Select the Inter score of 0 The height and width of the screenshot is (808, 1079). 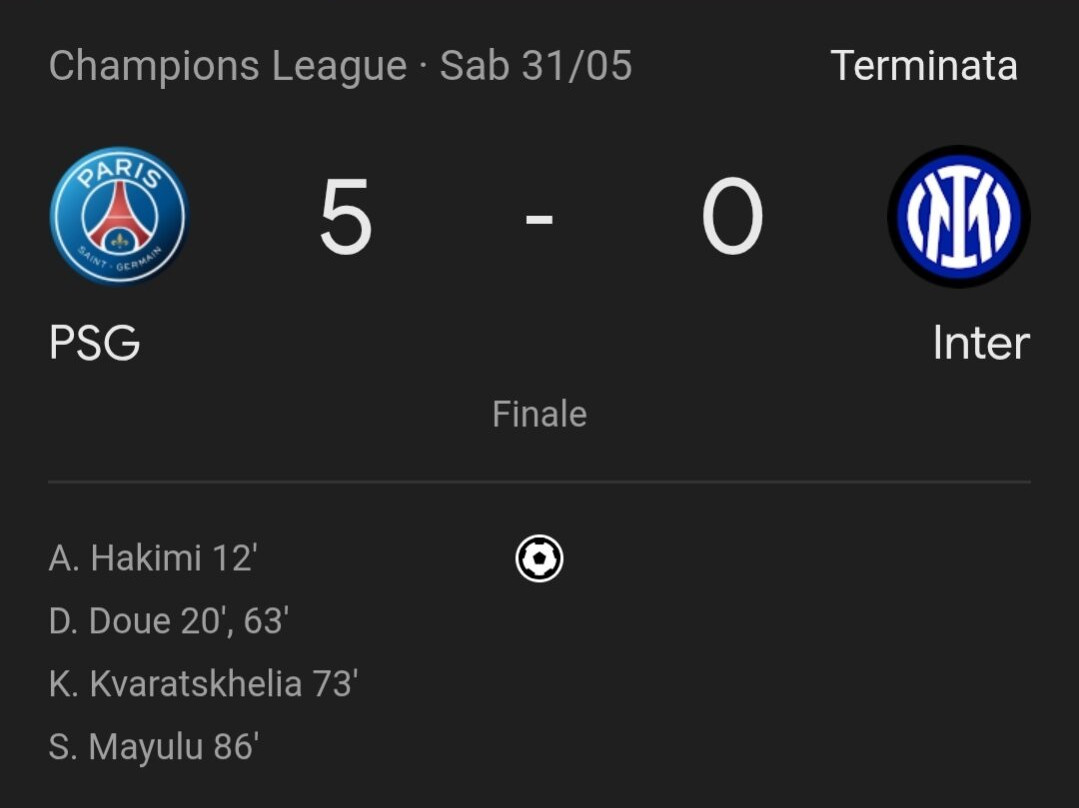(x=732, y=216)
